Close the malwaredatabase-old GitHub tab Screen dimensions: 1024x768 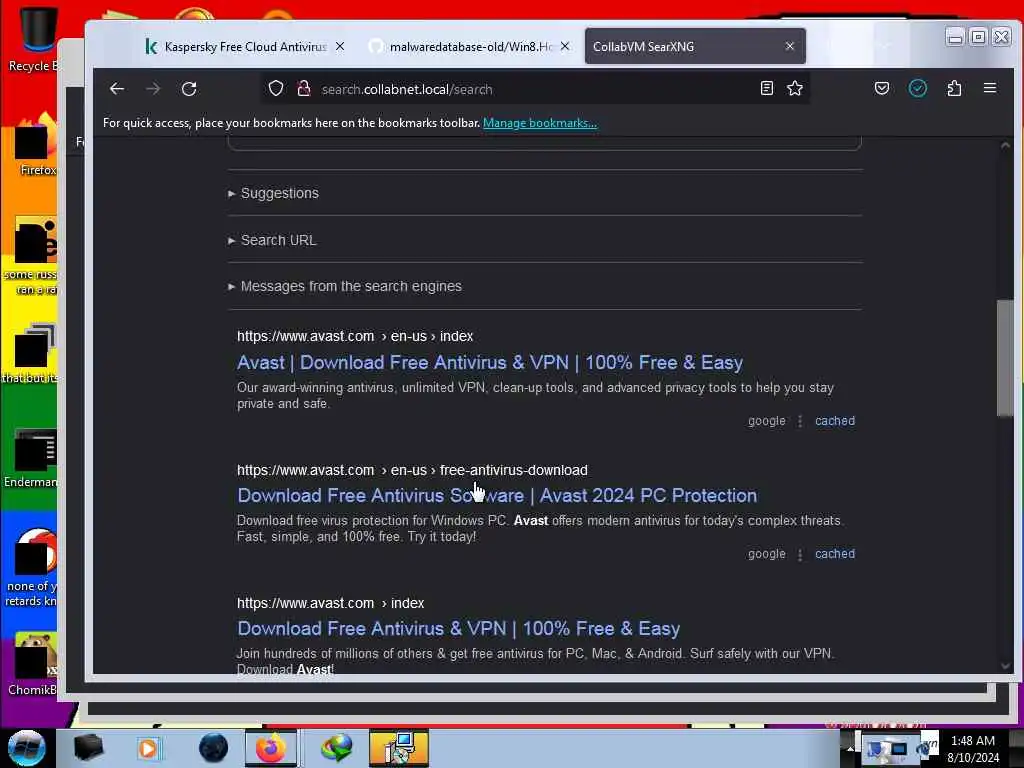565,46
